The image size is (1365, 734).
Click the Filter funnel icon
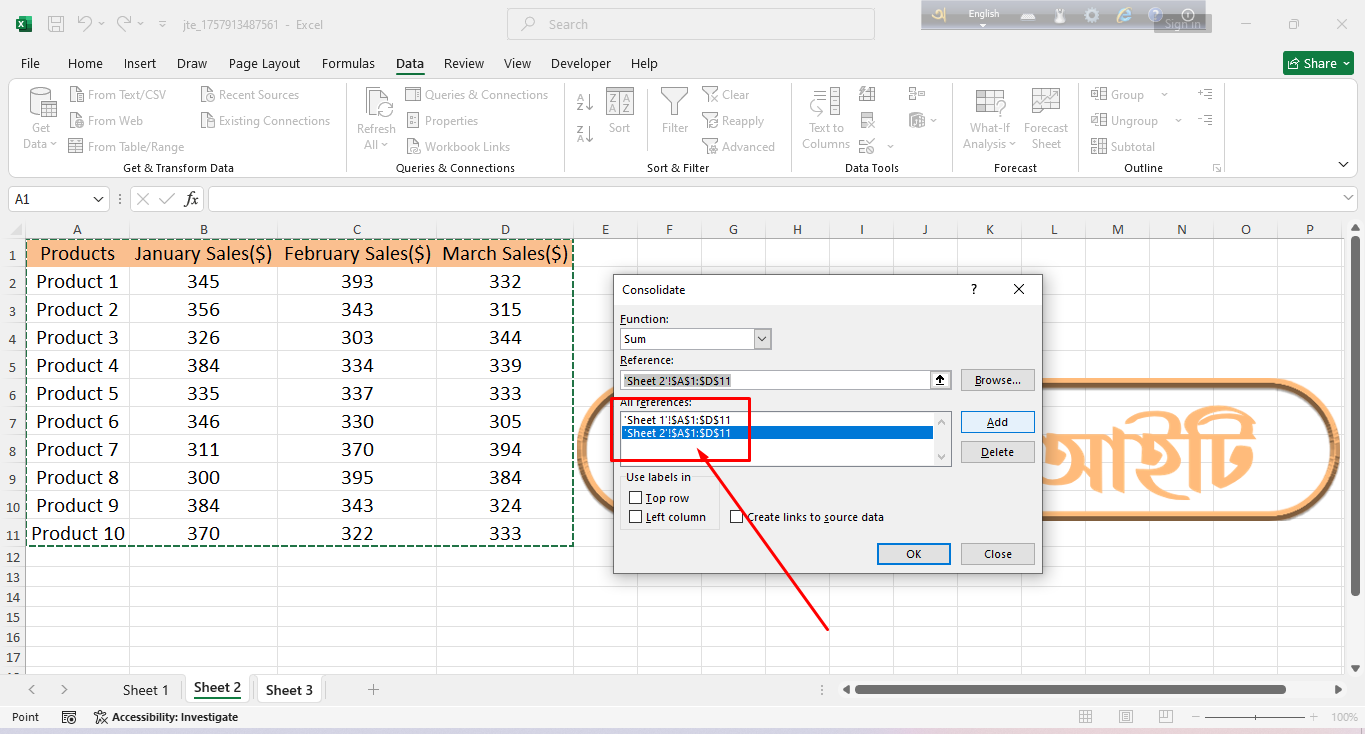675,102
